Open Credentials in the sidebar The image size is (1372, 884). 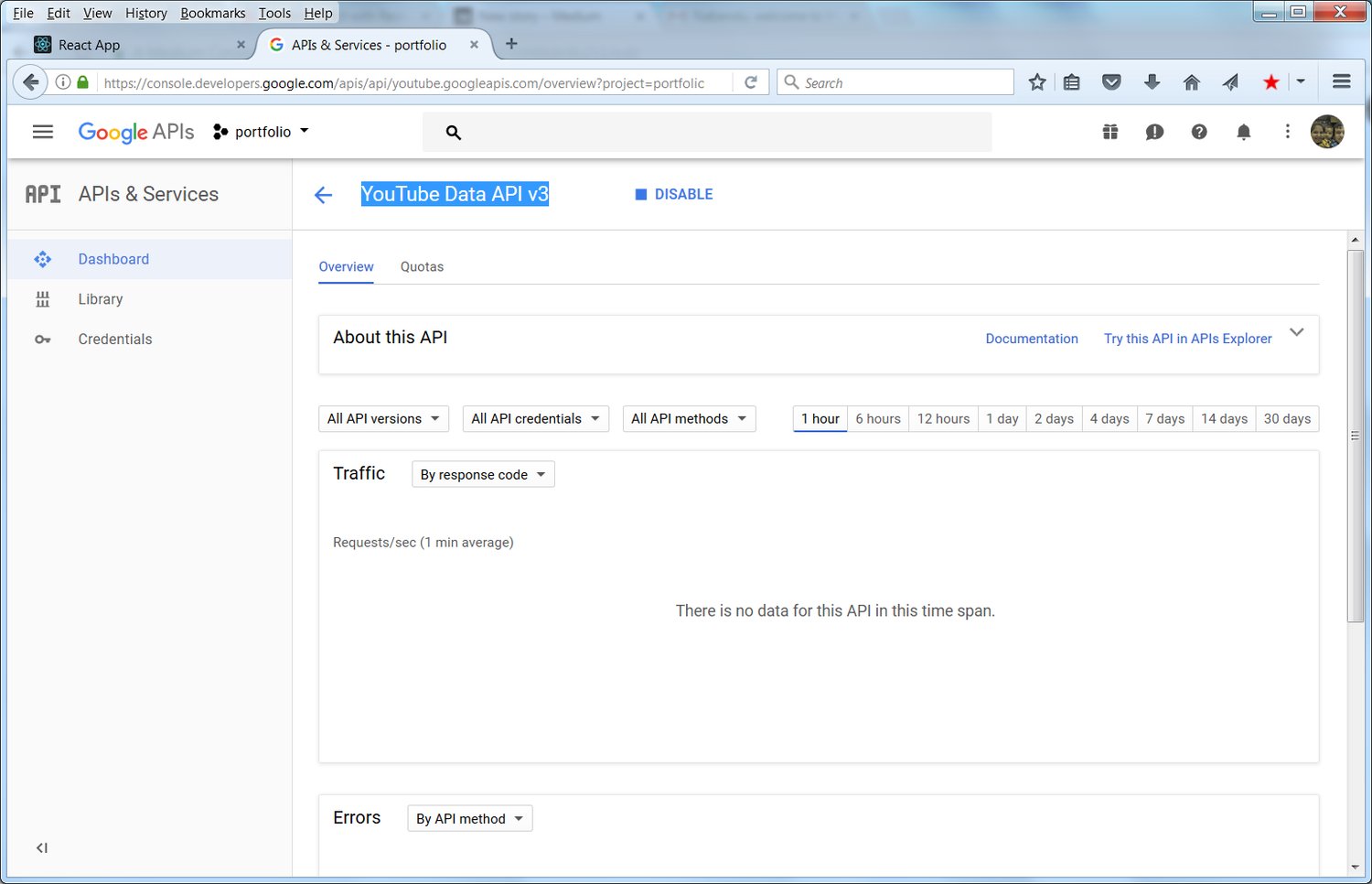pos(115,340)
